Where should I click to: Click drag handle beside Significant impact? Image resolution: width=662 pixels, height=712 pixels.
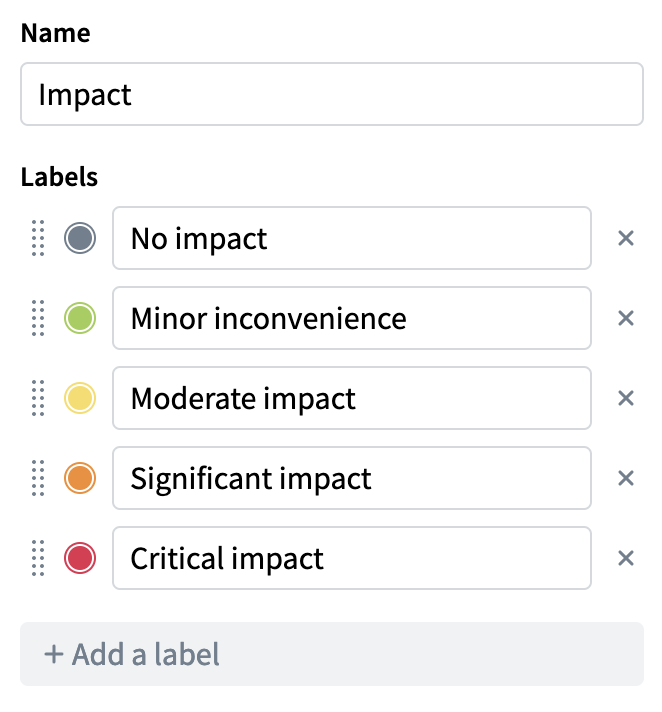point(38,479)
